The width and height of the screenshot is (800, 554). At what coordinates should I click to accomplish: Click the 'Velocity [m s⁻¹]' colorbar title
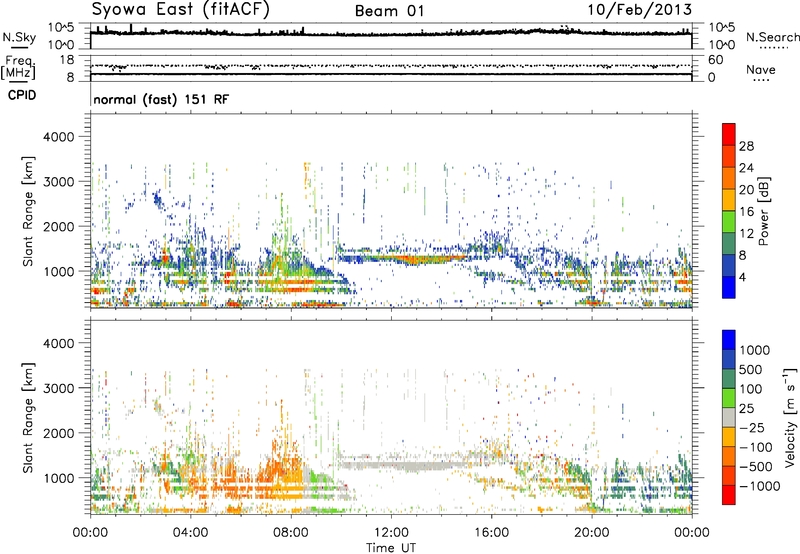click(790, 417)
